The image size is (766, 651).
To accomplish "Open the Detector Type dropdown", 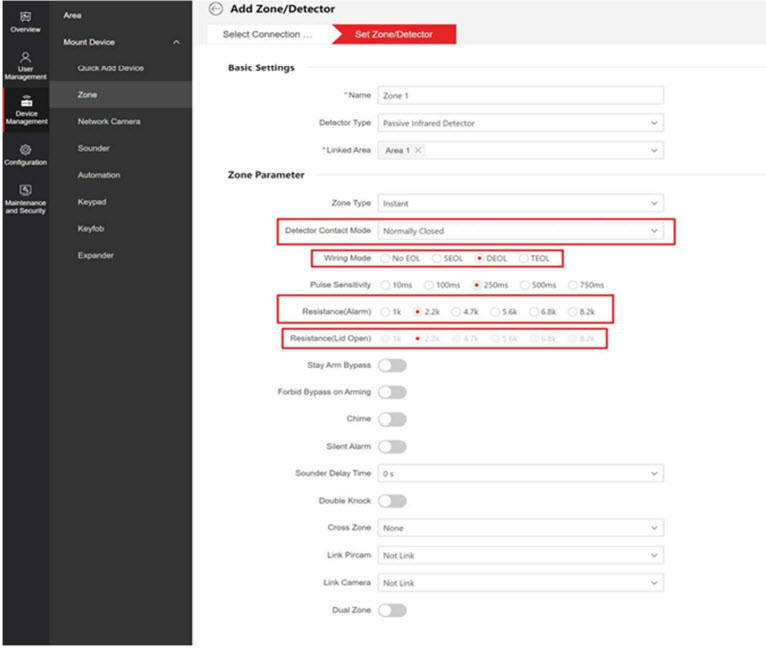I will click(520, 123).
